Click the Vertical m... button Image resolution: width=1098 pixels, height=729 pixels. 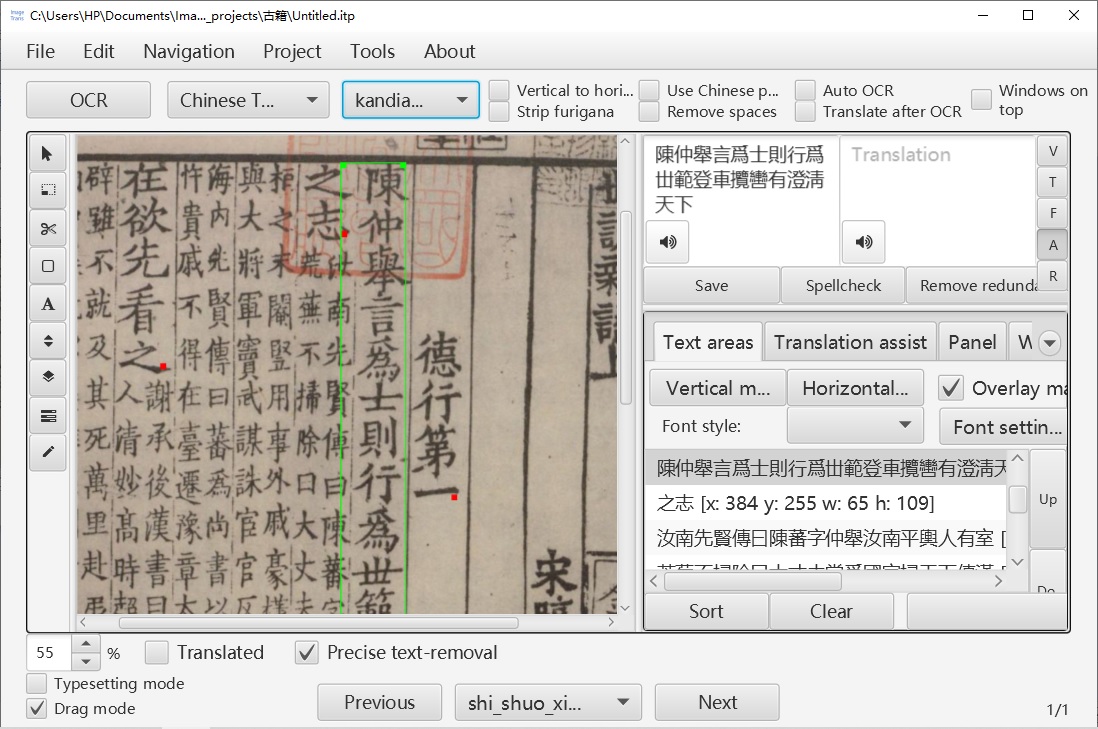click(x=718, y=388)
